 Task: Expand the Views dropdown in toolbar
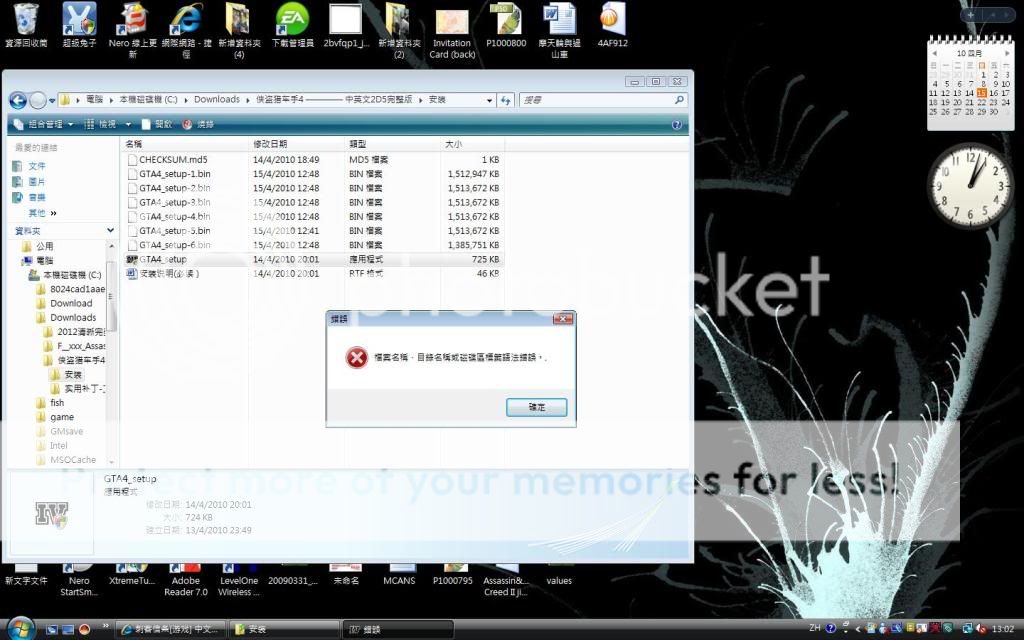(107, 124)
